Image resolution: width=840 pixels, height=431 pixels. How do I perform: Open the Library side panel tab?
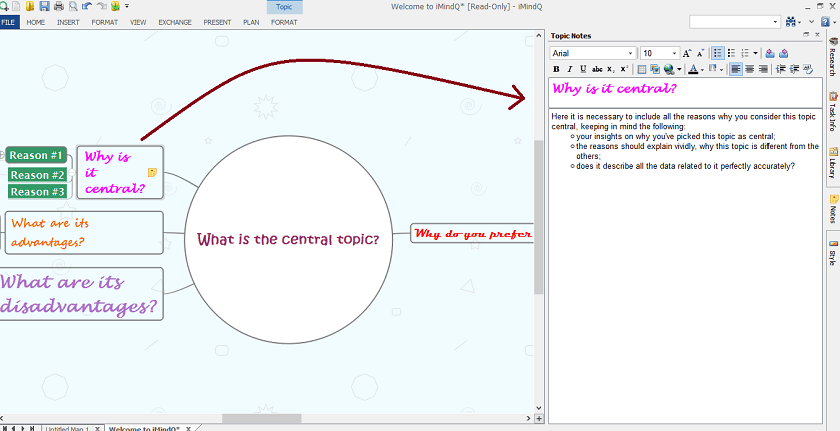[x=833, y=163]
